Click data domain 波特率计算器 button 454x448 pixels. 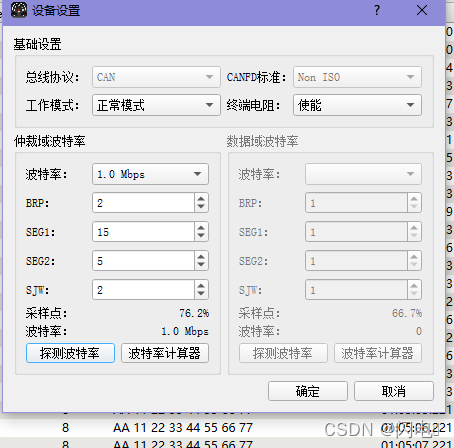click(378, 353)
